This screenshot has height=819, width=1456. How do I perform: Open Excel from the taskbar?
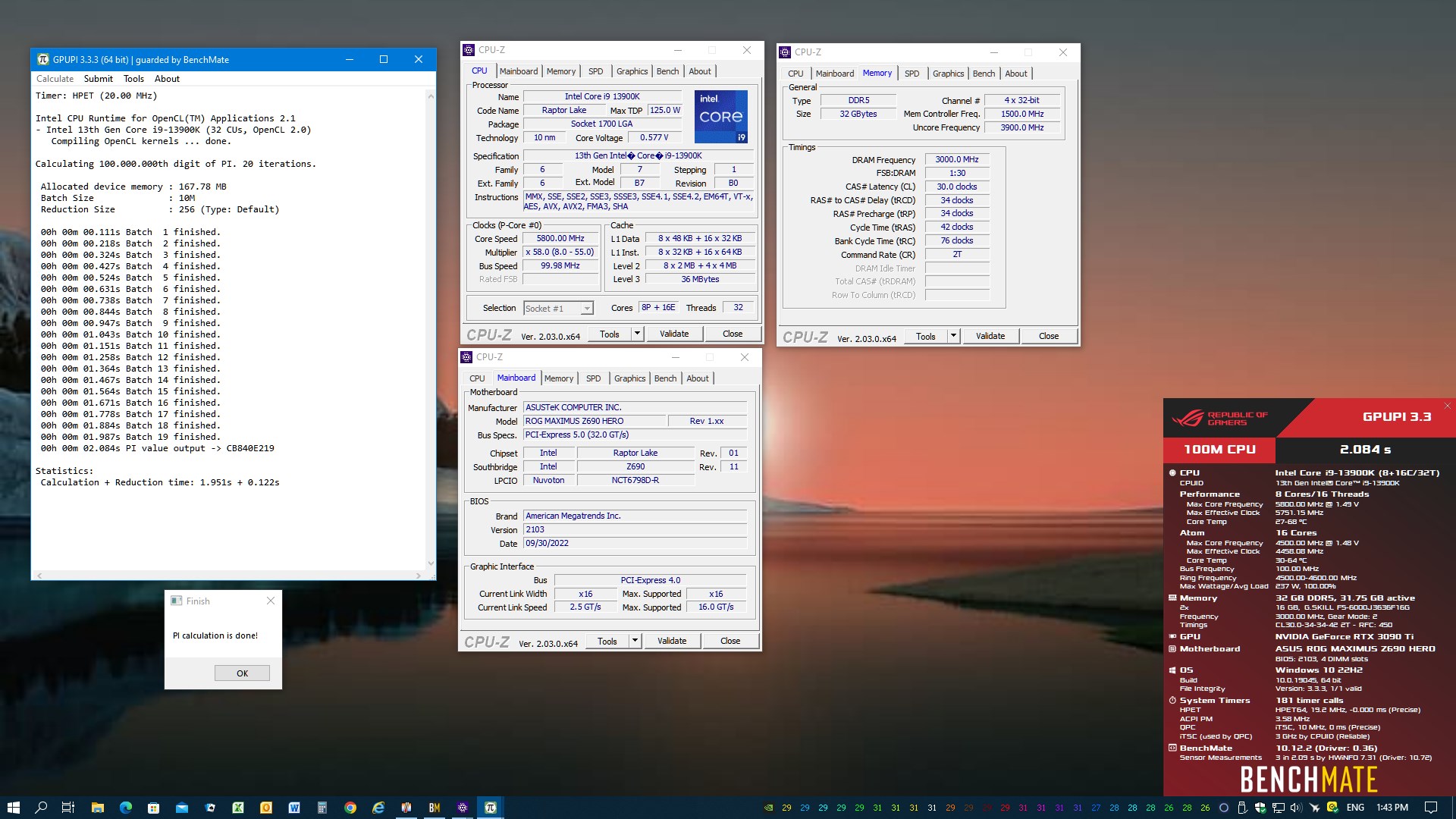237,808
